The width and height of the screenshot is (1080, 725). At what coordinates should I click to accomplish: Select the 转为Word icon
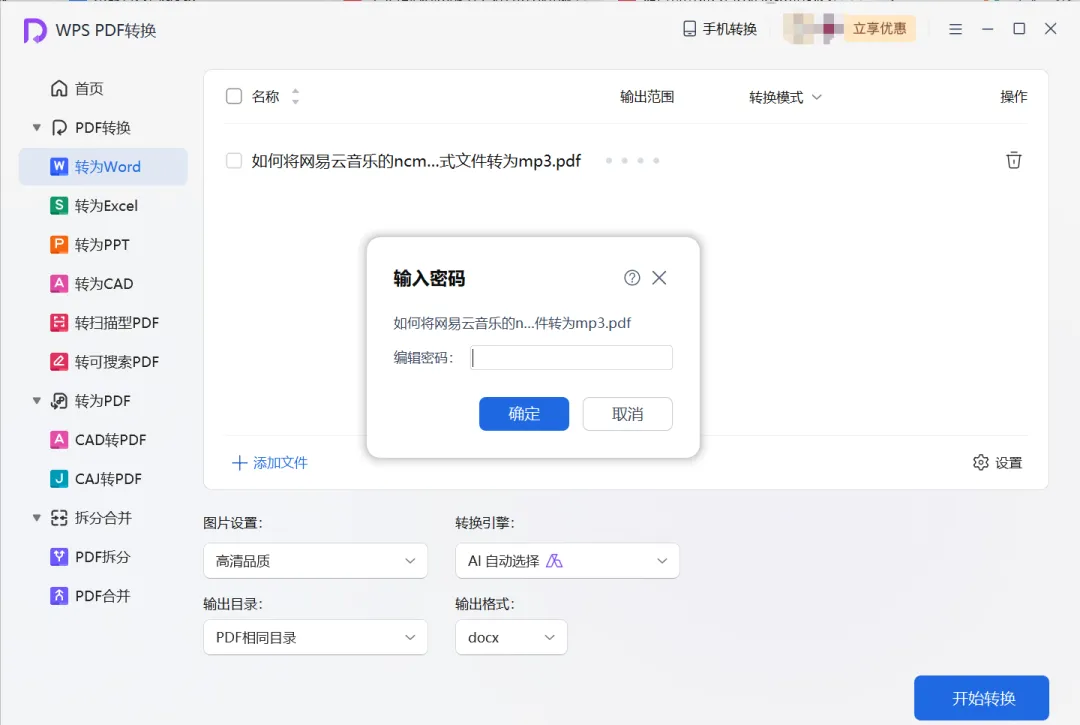pyautogui.click(x=59, y=167)
